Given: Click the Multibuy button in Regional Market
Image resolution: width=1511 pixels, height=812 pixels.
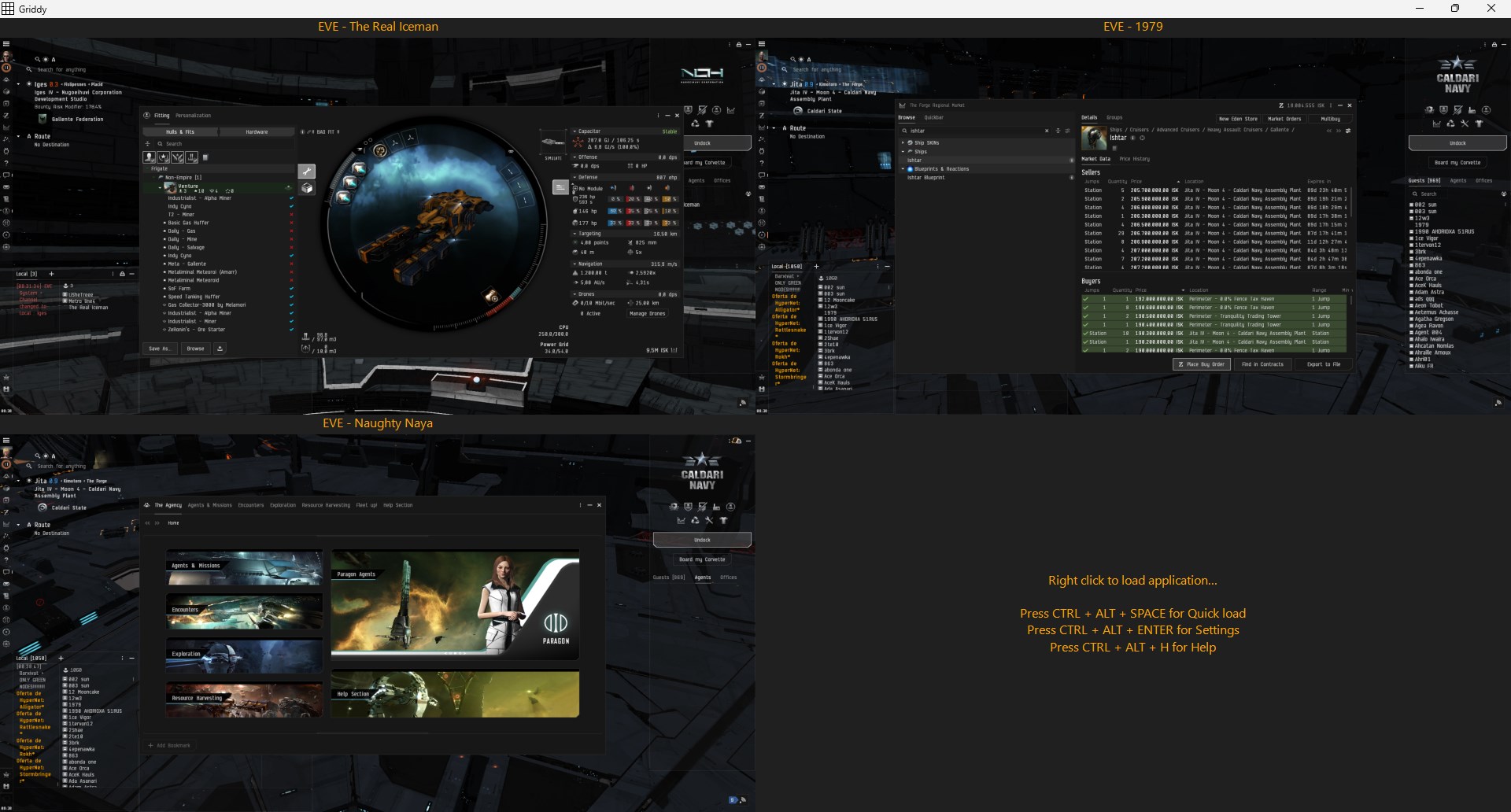Looking at the screenshot, I should coord(1330,119).
